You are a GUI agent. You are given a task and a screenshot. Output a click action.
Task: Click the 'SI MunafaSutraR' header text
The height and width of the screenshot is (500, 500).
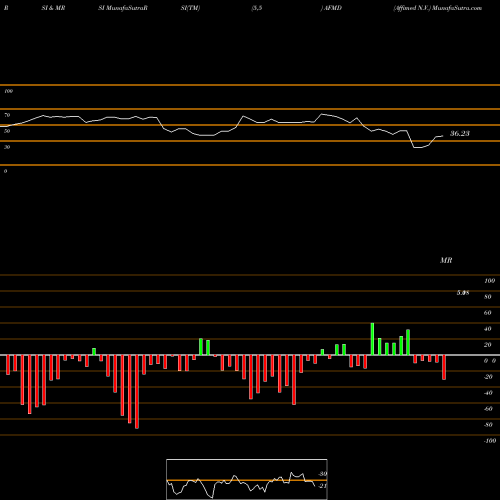123,8
